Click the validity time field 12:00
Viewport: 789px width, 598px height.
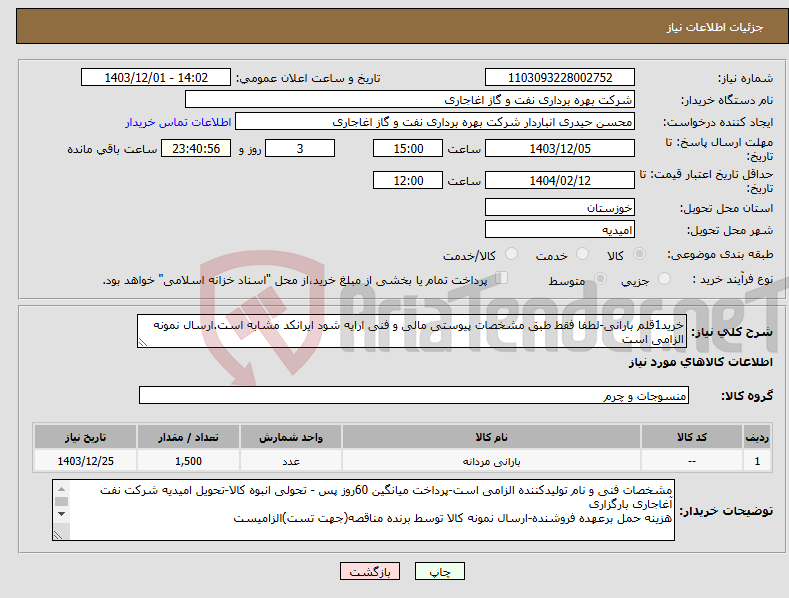pos(408,180)
